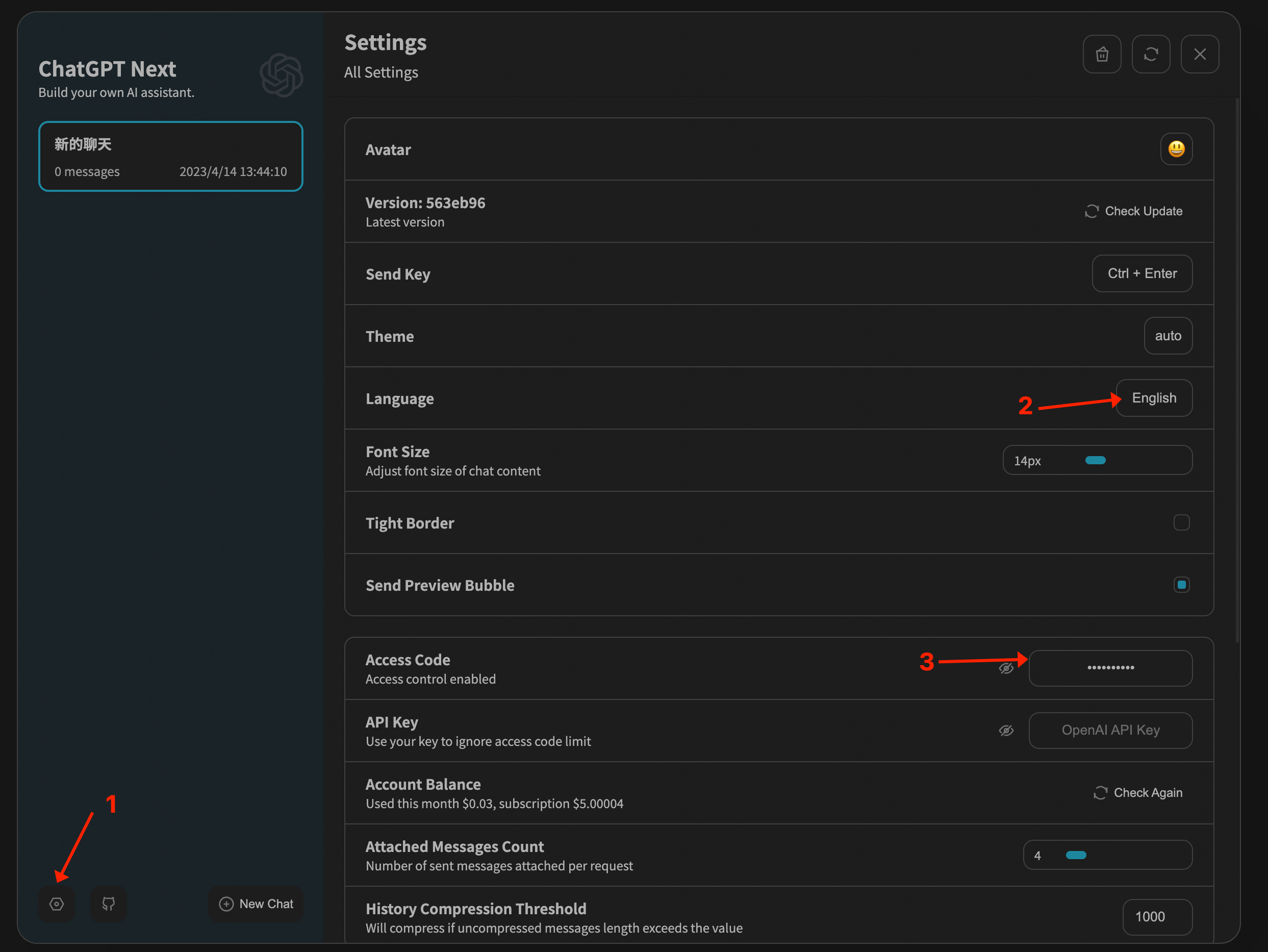Click Check Update for the version
The height and width of the screenshot is (952, 1268).
[x=1133, y=211]
